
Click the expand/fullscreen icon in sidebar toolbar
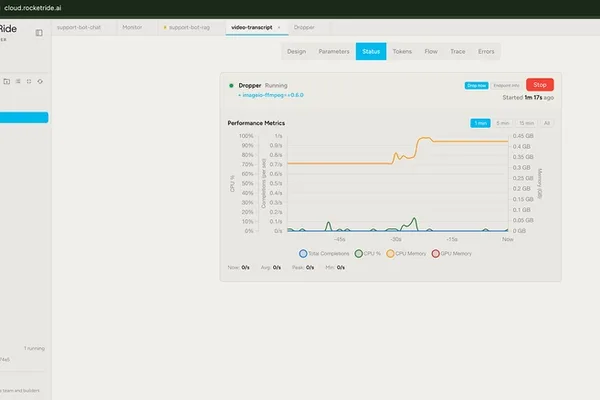[x=29, y=81]
